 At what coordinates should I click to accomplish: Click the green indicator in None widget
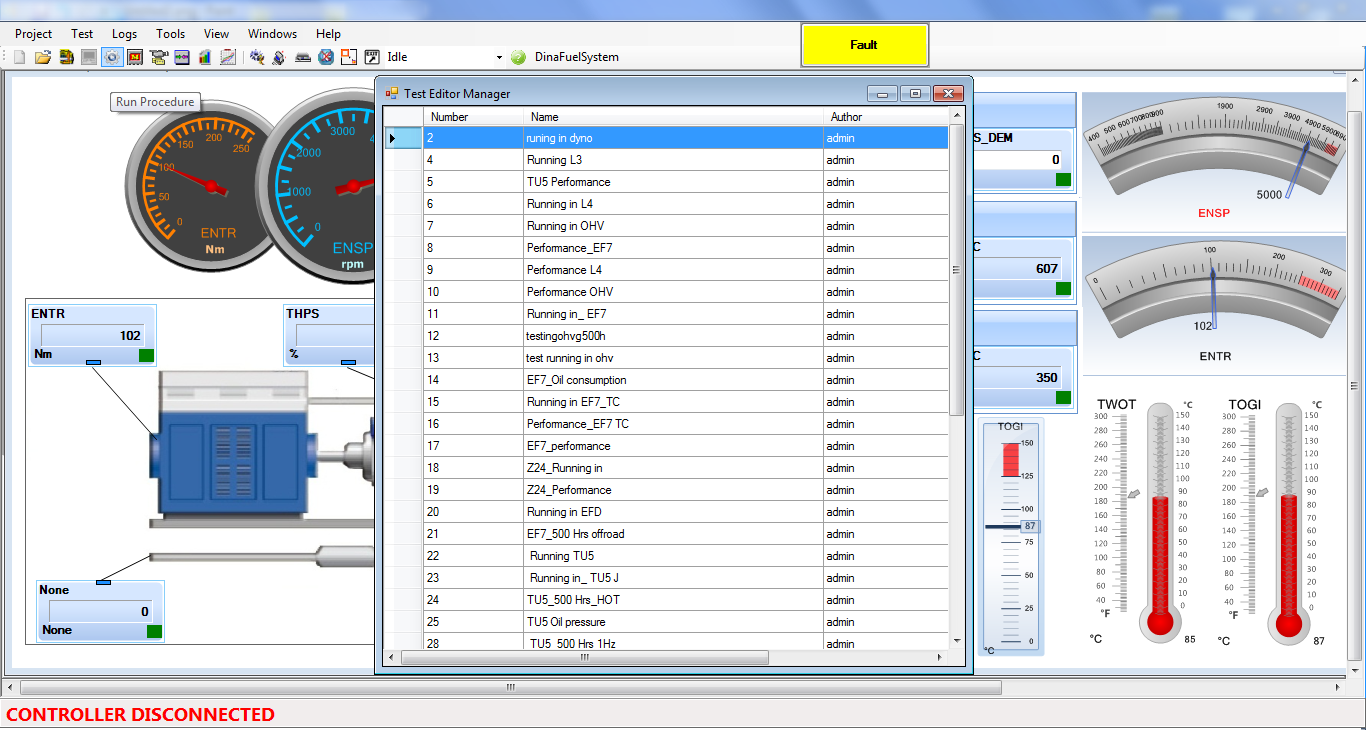click(x=154, y=631)
